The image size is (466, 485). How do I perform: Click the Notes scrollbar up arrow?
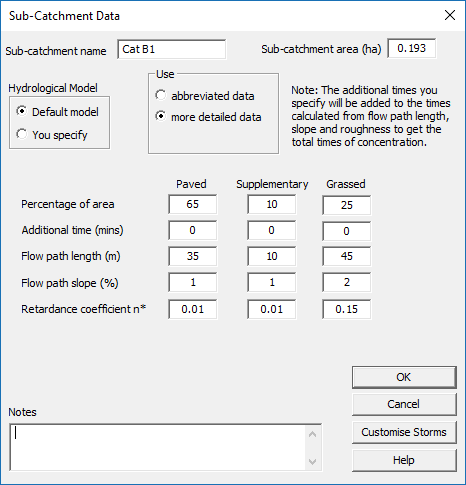313,434
